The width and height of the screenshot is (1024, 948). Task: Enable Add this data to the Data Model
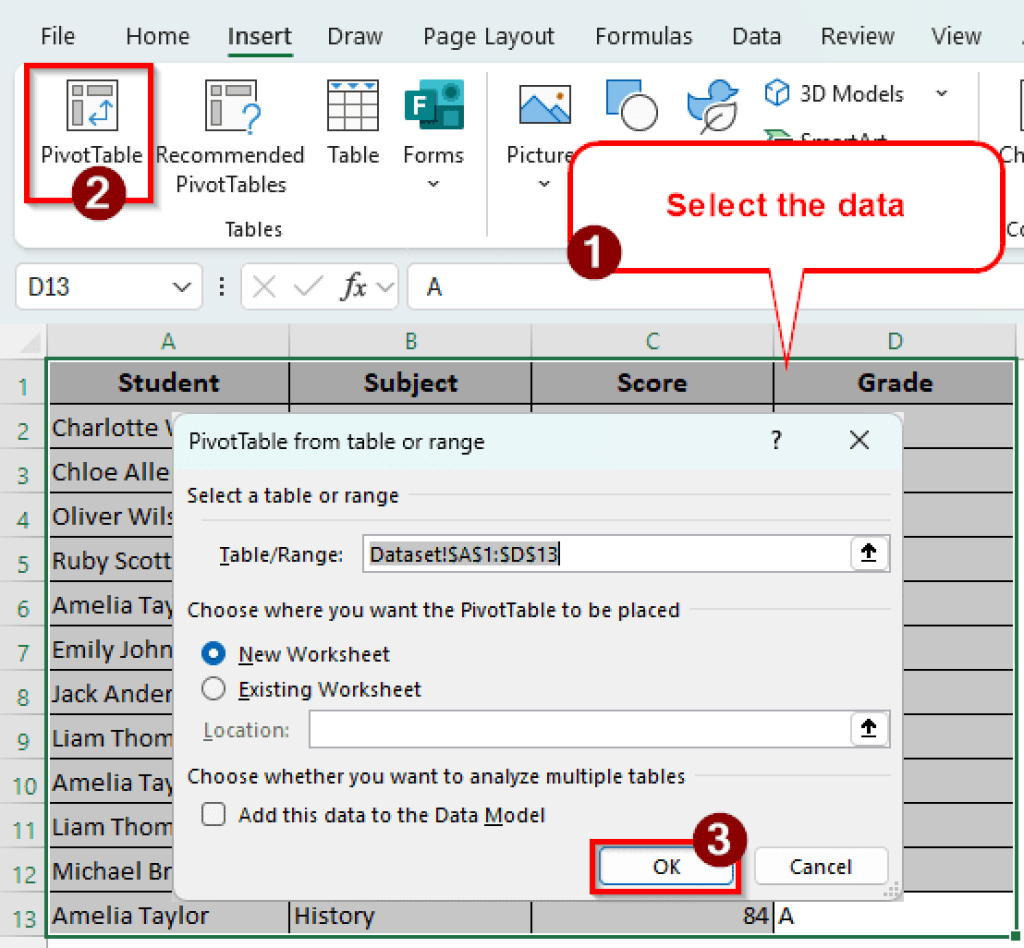(x=213, y=814)
